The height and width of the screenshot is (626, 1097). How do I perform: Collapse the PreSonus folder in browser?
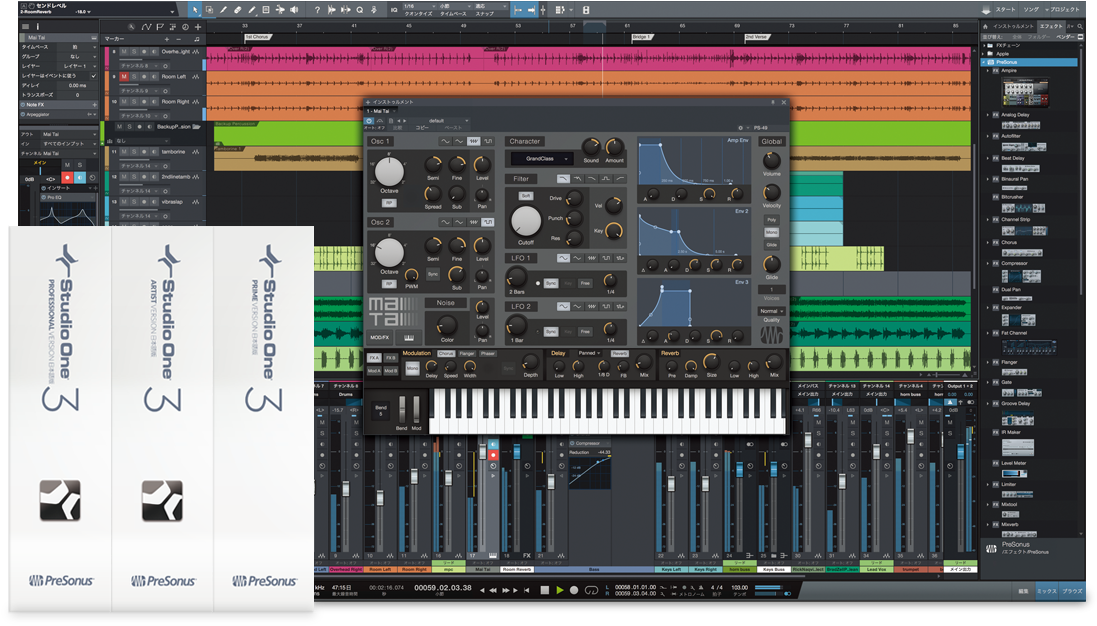[984, 62]
